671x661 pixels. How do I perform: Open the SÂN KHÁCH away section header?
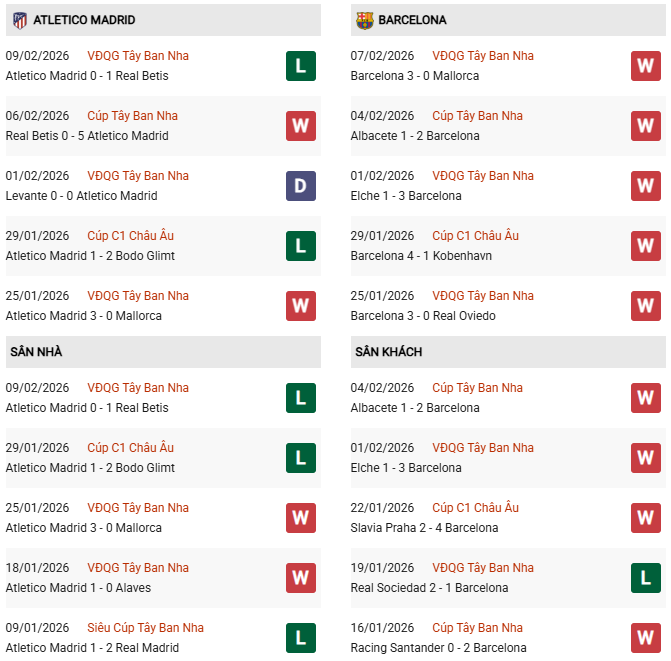point(388,352)
